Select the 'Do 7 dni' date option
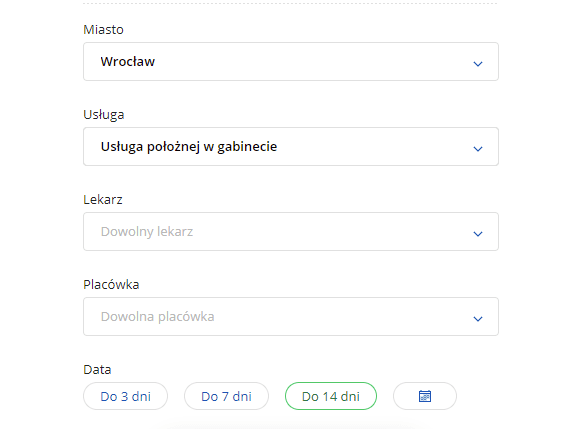 [226, 396]
